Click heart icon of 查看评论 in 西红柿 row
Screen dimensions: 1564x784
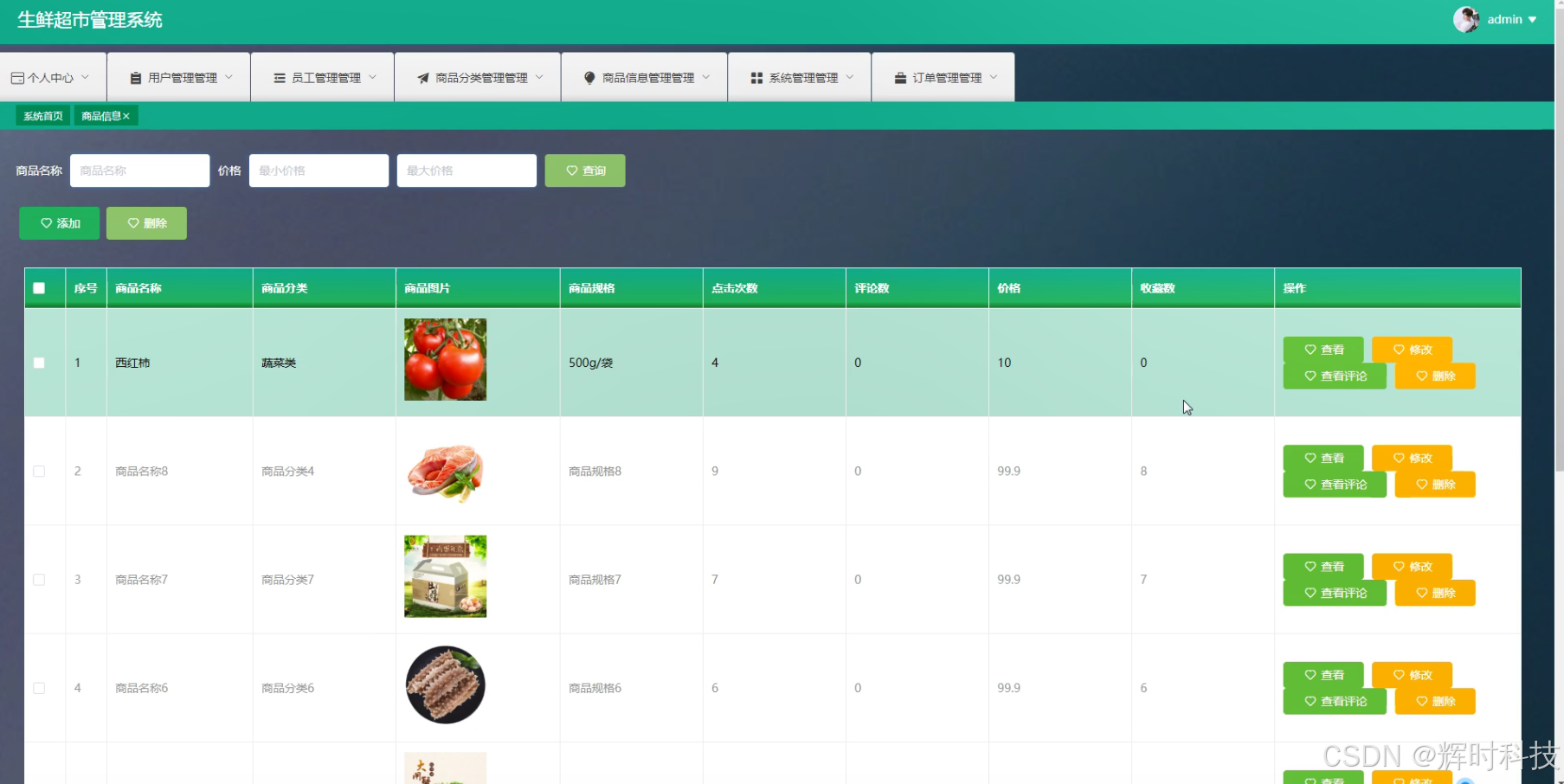click(1310, 376)
